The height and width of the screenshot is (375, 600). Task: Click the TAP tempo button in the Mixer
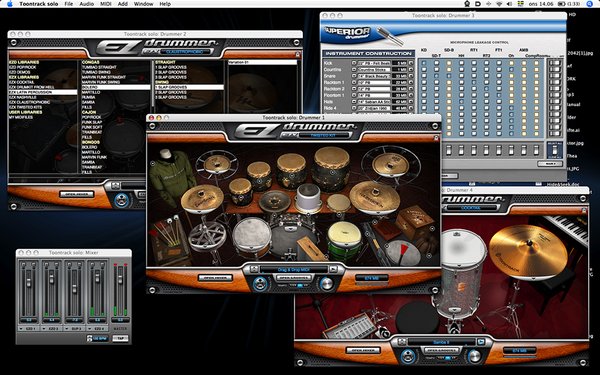point(121,338)
